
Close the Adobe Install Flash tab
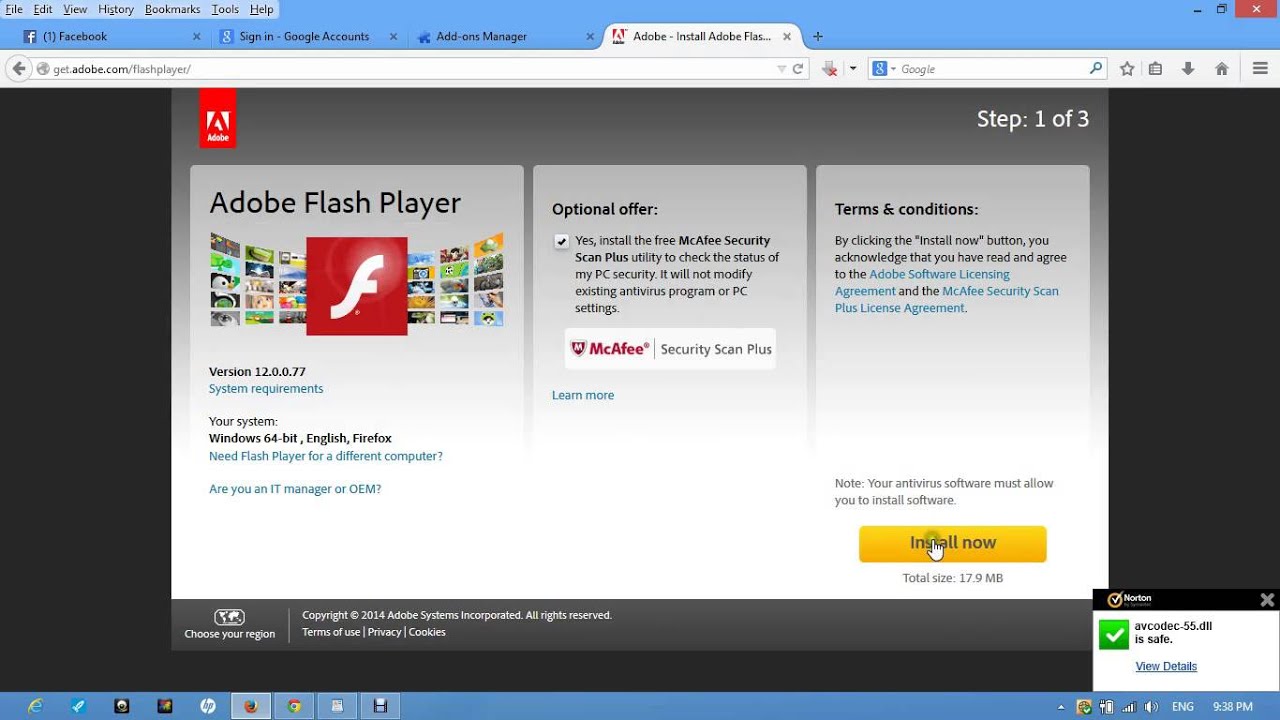[787, 37]
